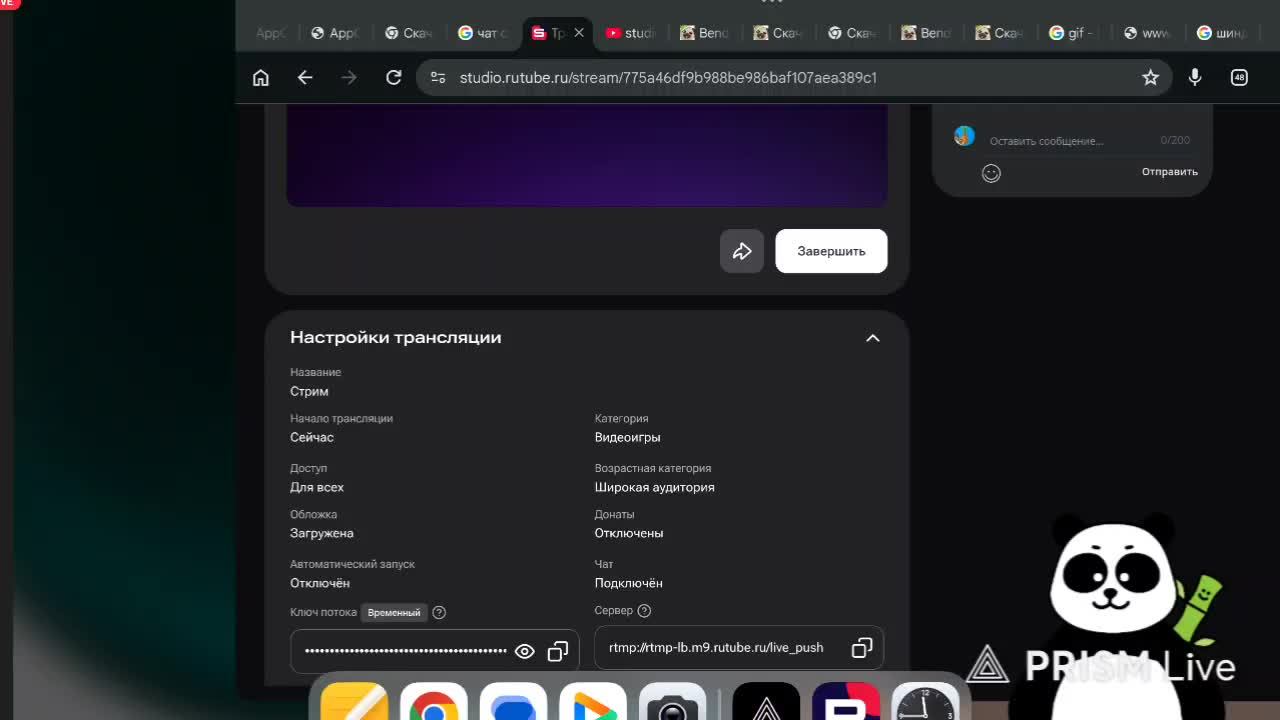Share the stream via arrow icon
Viewport: 1280px width, 720px height.
[742, 251]
